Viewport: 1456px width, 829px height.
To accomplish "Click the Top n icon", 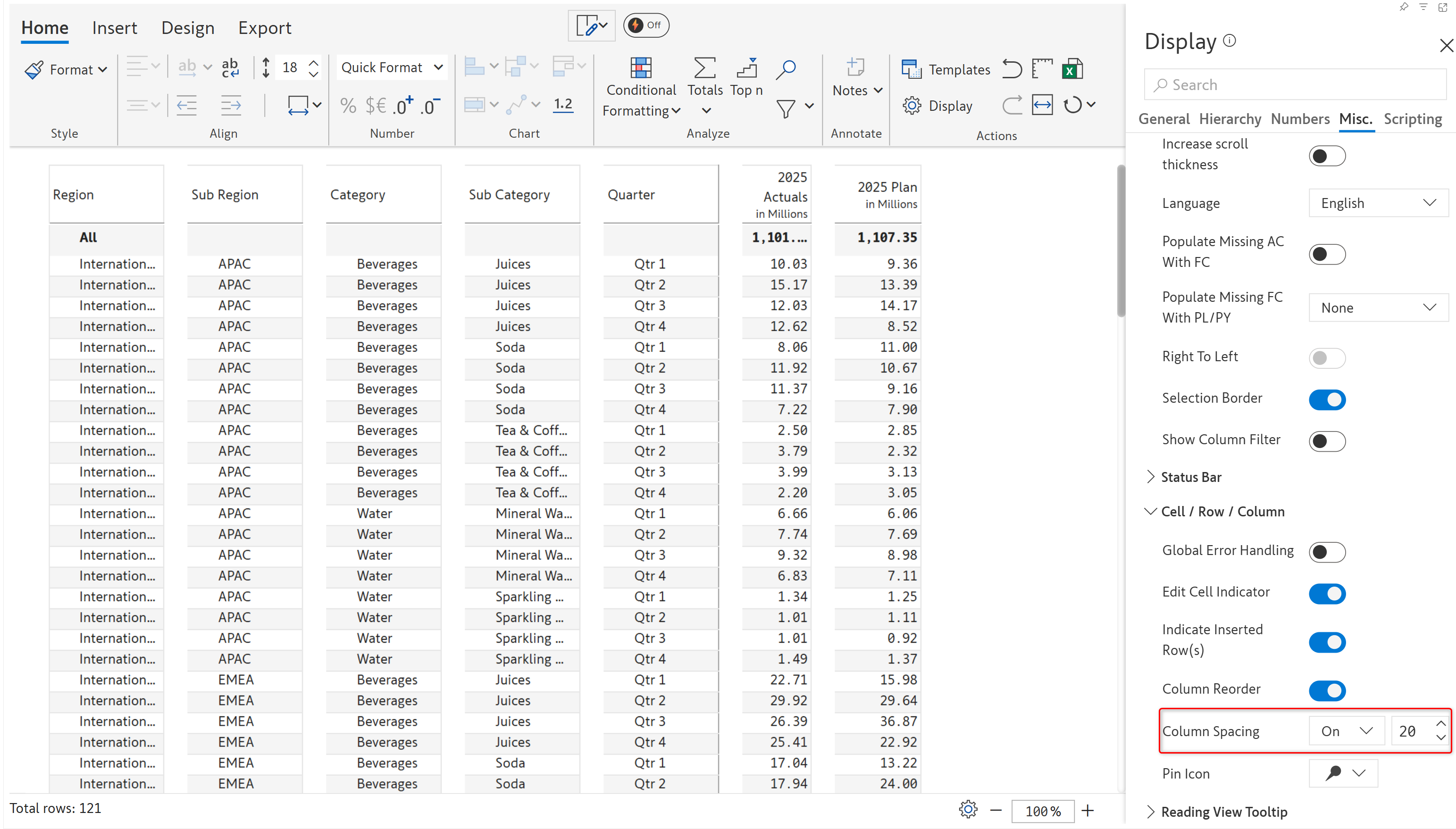I will [x=746, y=68].
